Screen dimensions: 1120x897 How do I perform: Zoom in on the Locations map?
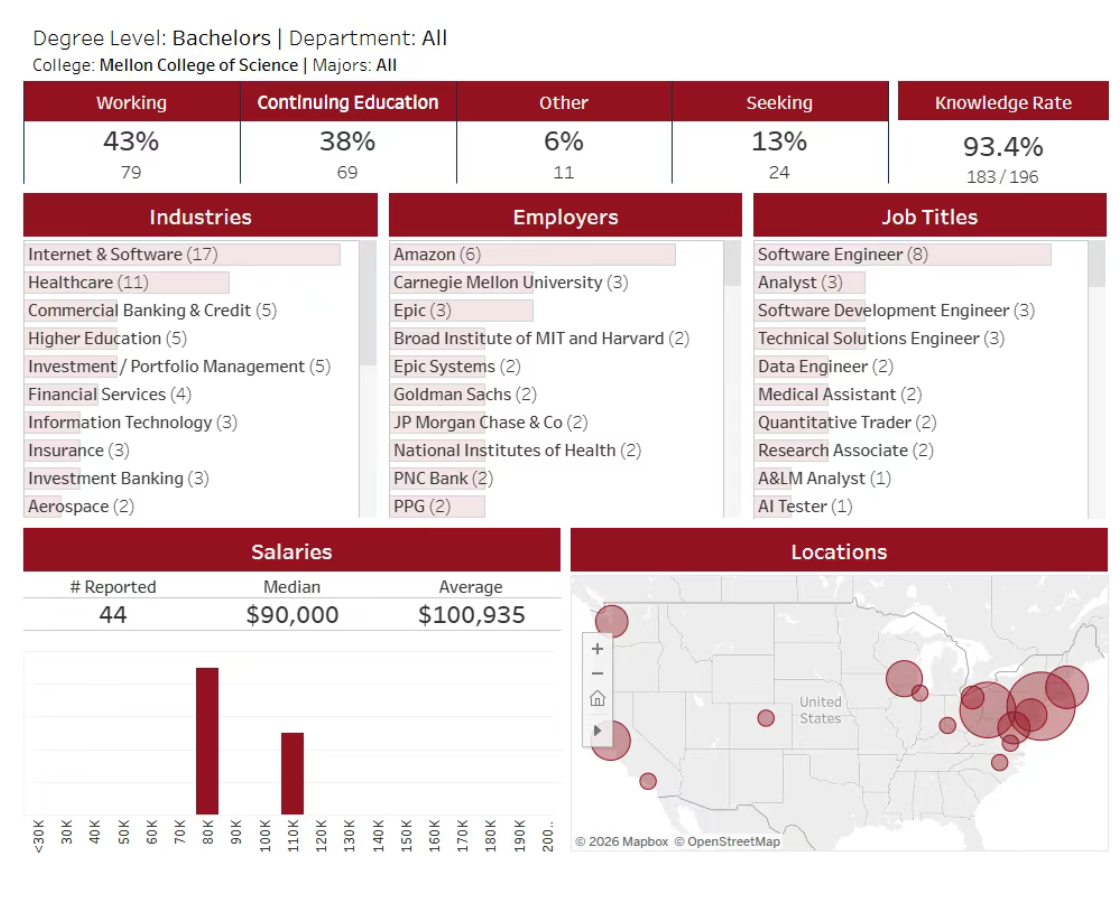coord(597,649)
